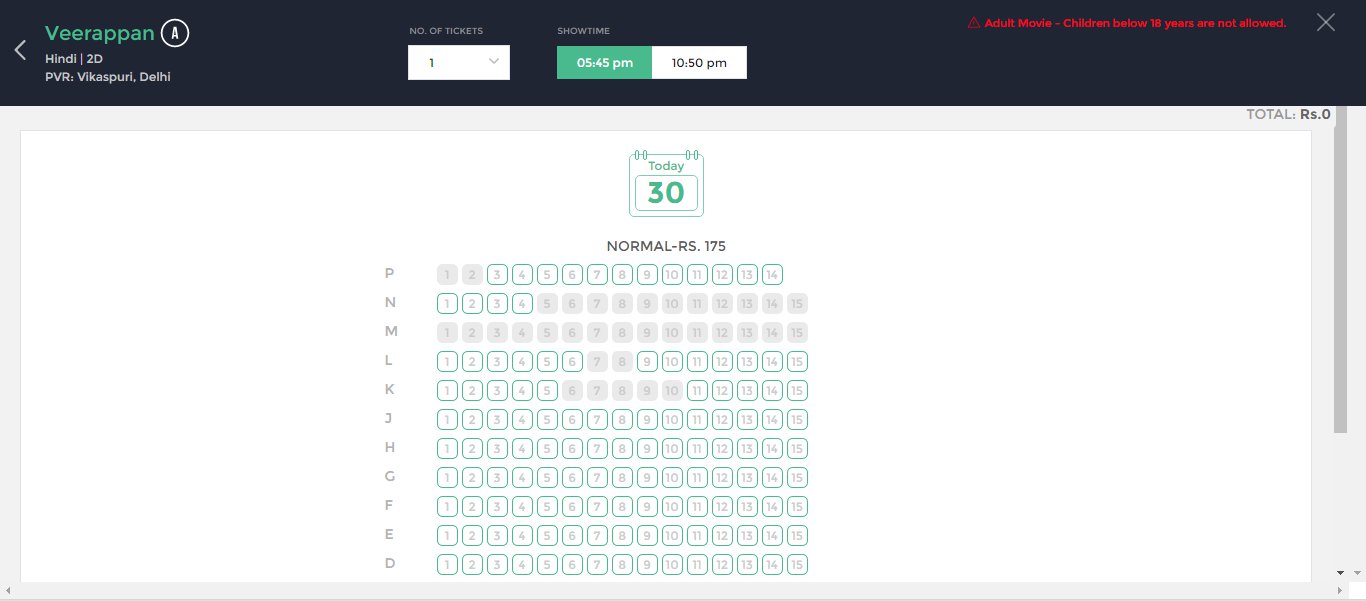Image resolution: width=1366 pixels, height=601 pixels.
Task: Click the PVR: Vikaspuri, Delhi venue text
Action: click(108, 76)
